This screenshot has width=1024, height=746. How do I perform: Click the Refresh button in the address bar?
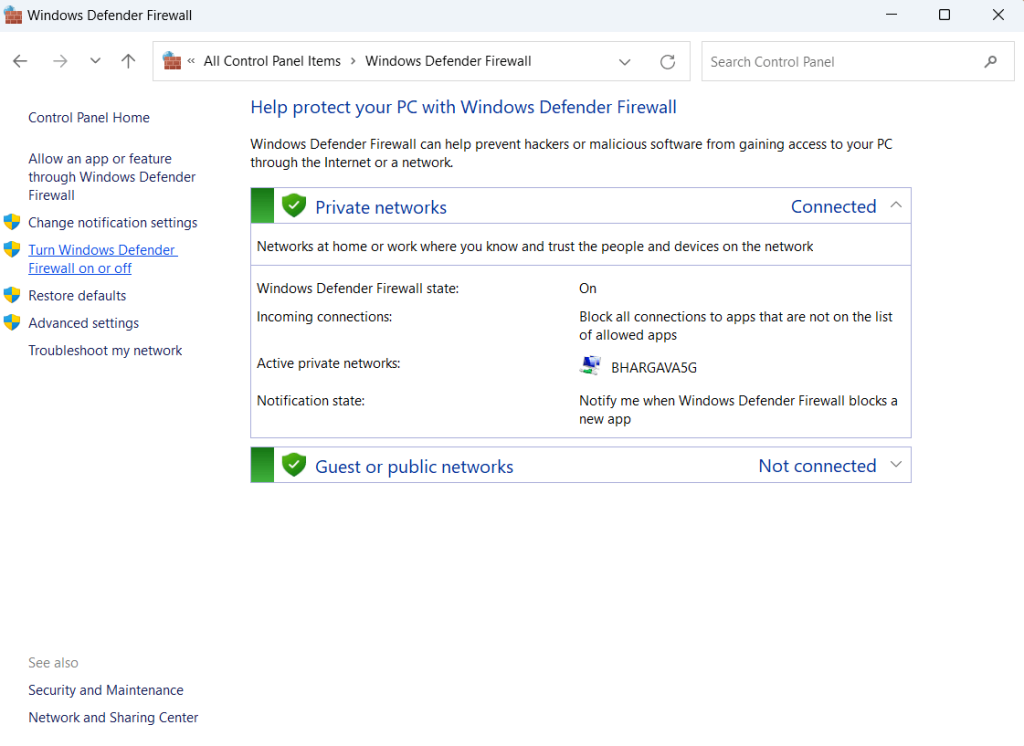(x=667, y=61)
